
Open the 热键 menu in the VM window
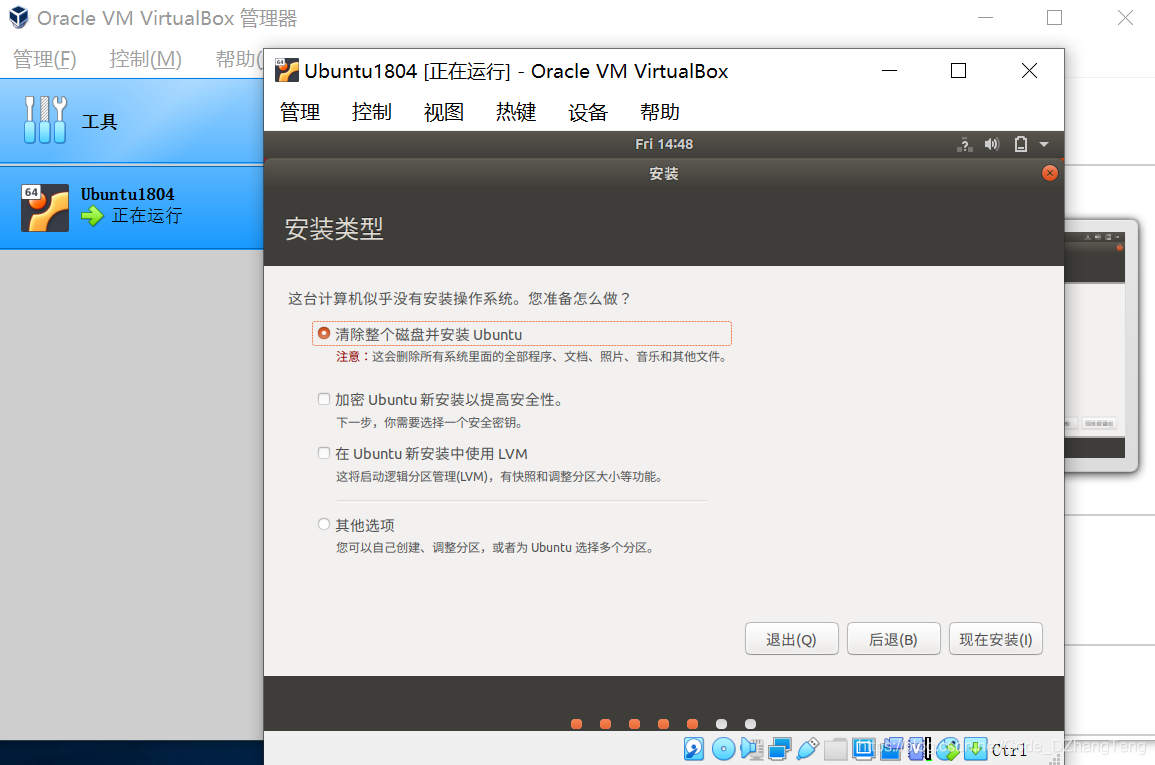(x=516, y=112)
